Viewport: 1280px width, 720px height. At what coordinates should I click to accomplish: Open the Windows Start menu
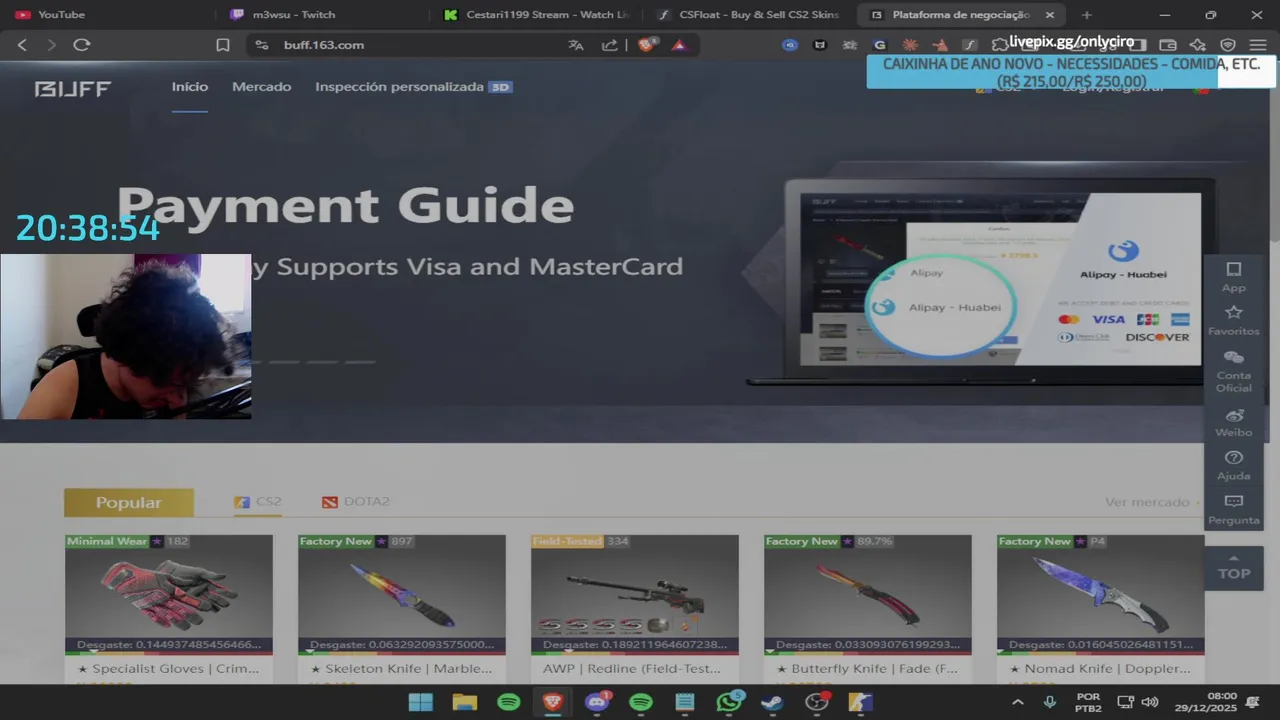tap(421, 702)
